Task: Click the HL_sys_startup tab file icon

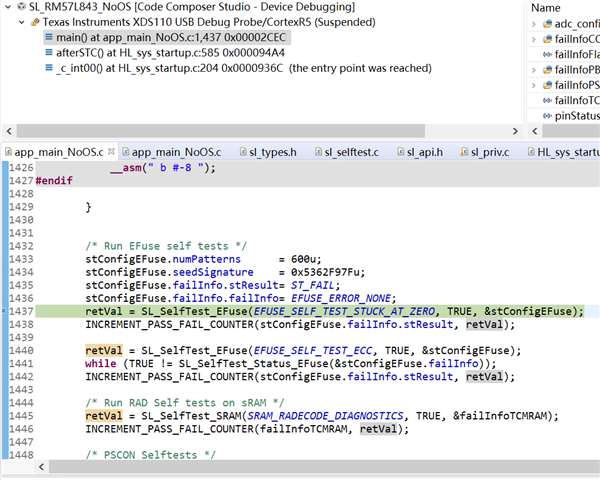Action: pos(531,152)
